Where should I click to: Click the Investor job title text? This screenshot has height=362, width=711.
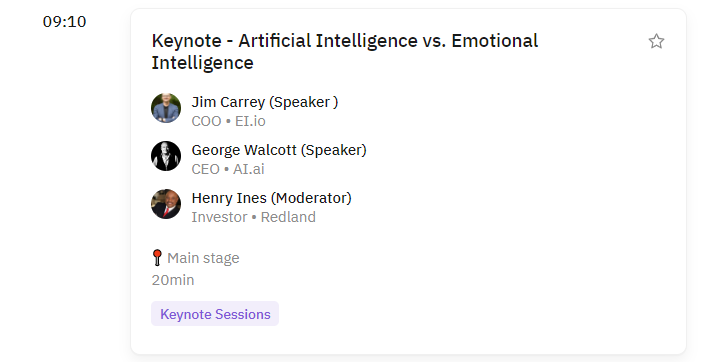(219, 217)
